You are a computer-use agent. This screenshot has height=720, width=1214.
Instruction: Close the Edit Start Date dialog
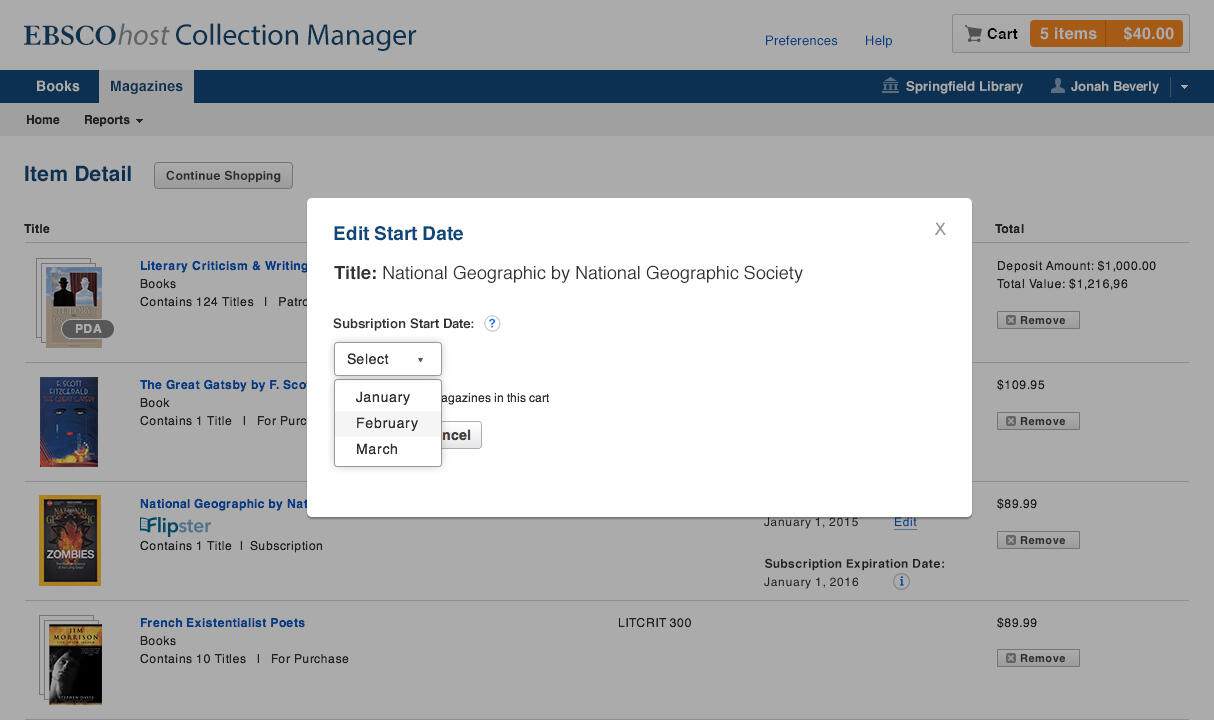tap(940, 229)
